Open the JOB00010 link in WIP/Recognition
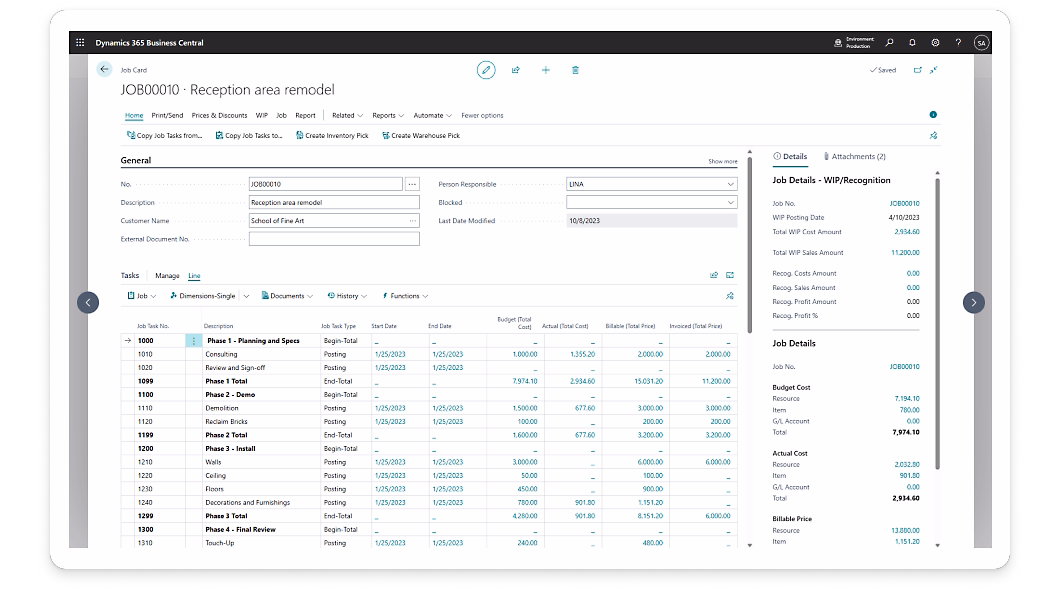The image size is (1060, 596). pyautogui.click(x=904, y=203)
